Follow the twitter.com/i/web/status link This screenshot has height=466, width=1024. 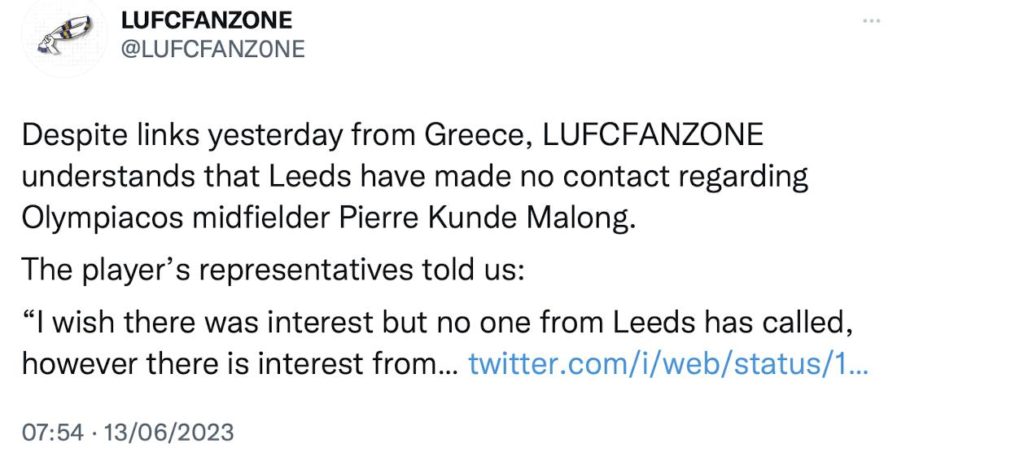pos(668,364)
